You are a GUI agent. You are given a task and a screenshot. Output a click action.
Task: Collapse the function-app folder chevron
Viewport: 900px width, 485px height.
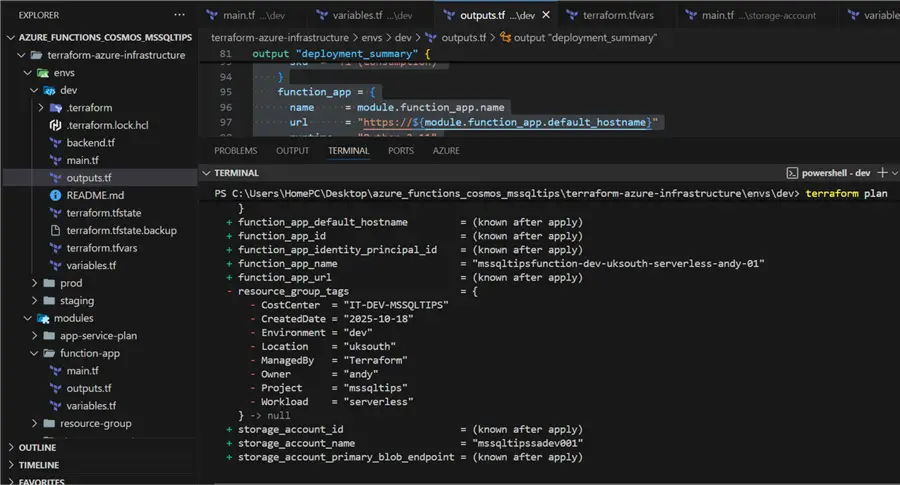(x=34, y=353)
